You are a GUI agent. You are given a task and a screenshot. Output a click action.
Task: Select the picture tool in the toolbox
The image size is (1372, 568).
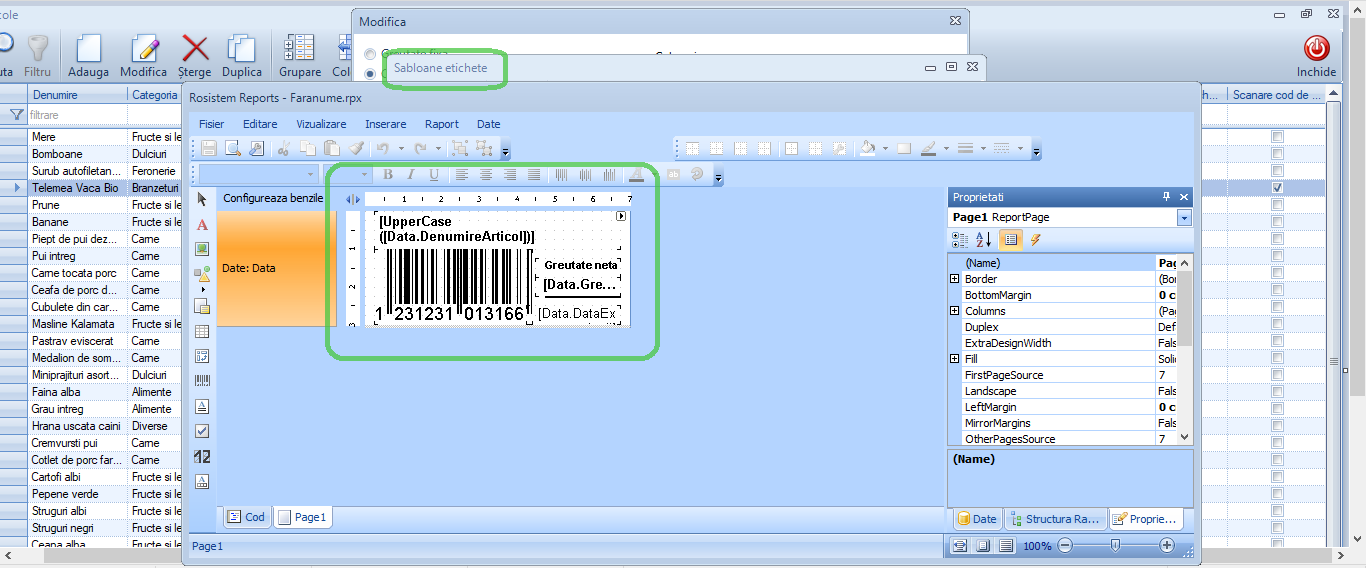[202, 249]
